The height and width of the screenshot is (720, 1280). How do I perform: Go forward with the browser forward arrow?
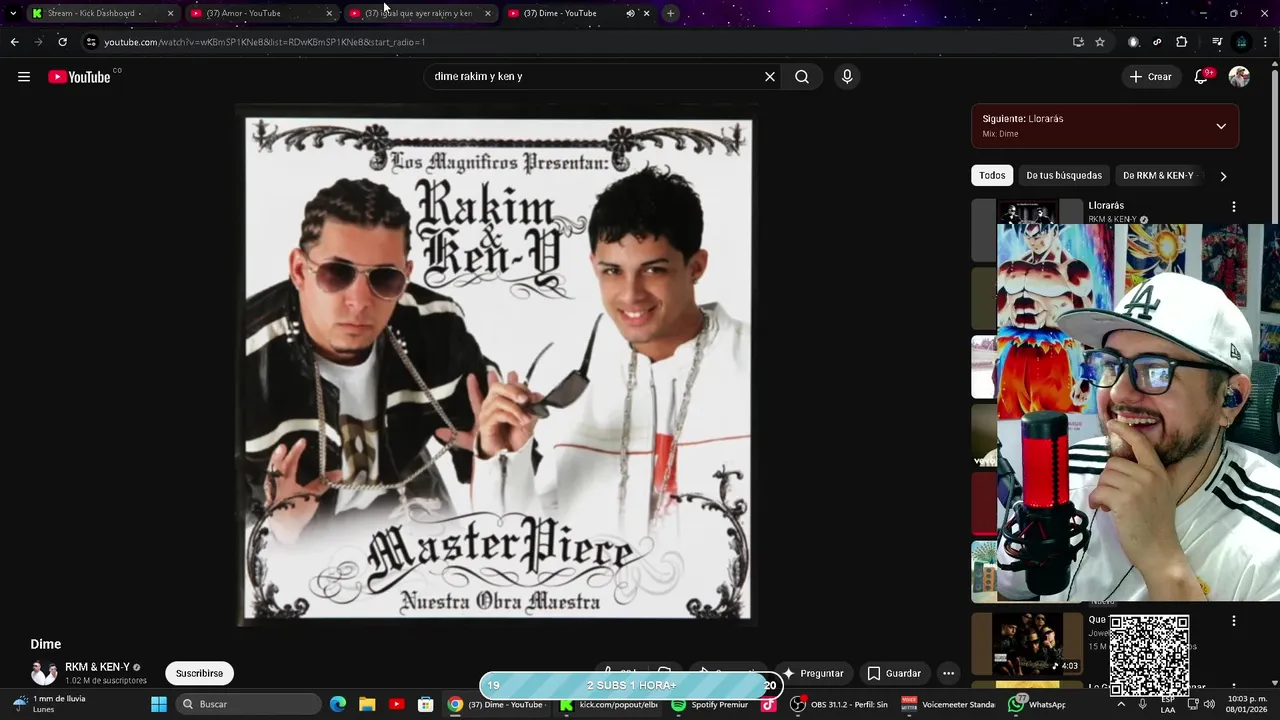[x=38, y=42]
